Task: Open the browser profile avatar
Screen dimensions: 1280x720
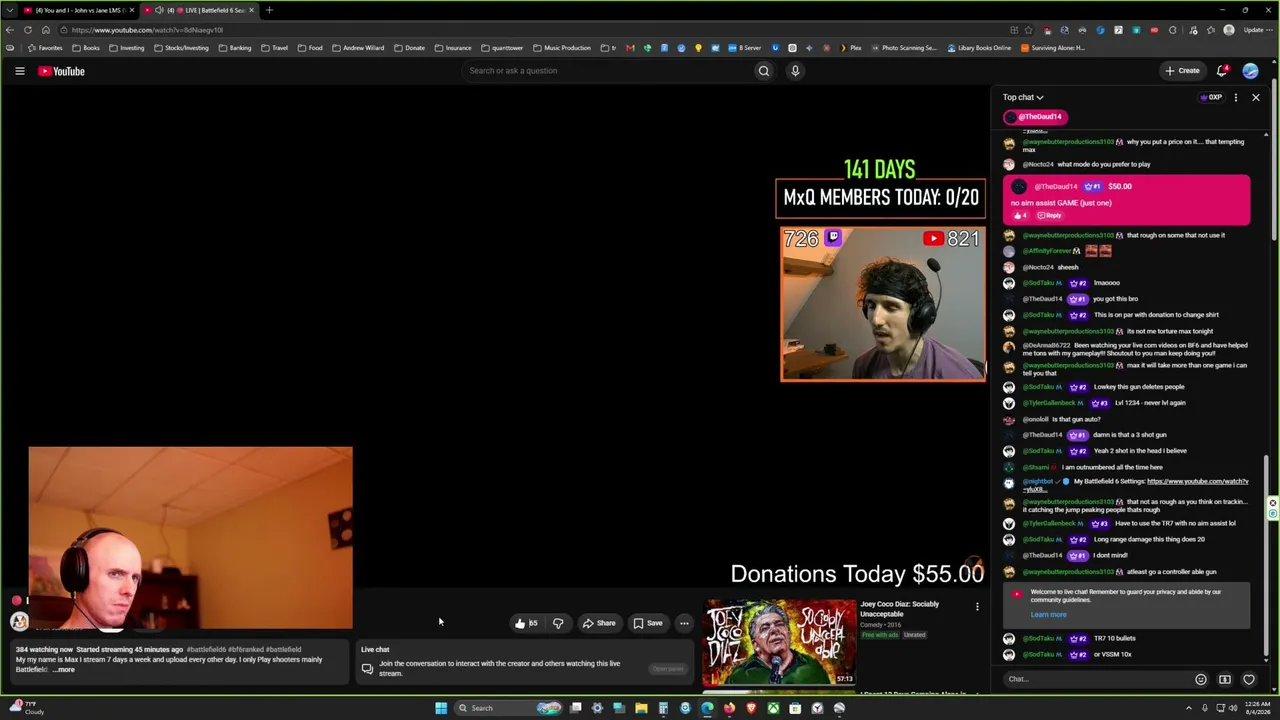Action: [1229, 30]
